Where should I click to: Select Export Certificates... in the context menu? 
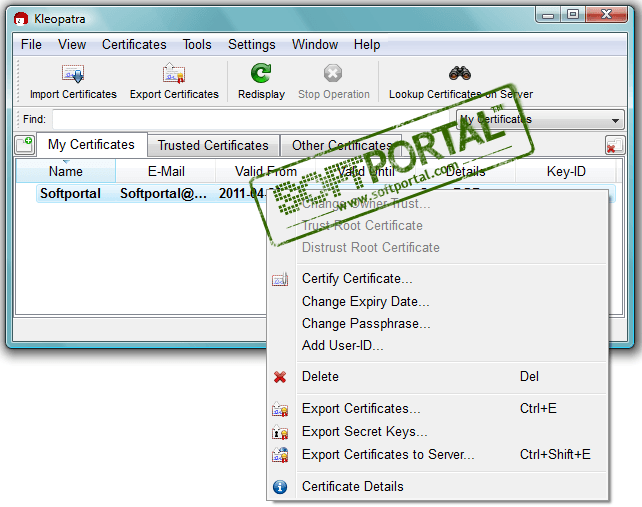(x=437, y=408)
